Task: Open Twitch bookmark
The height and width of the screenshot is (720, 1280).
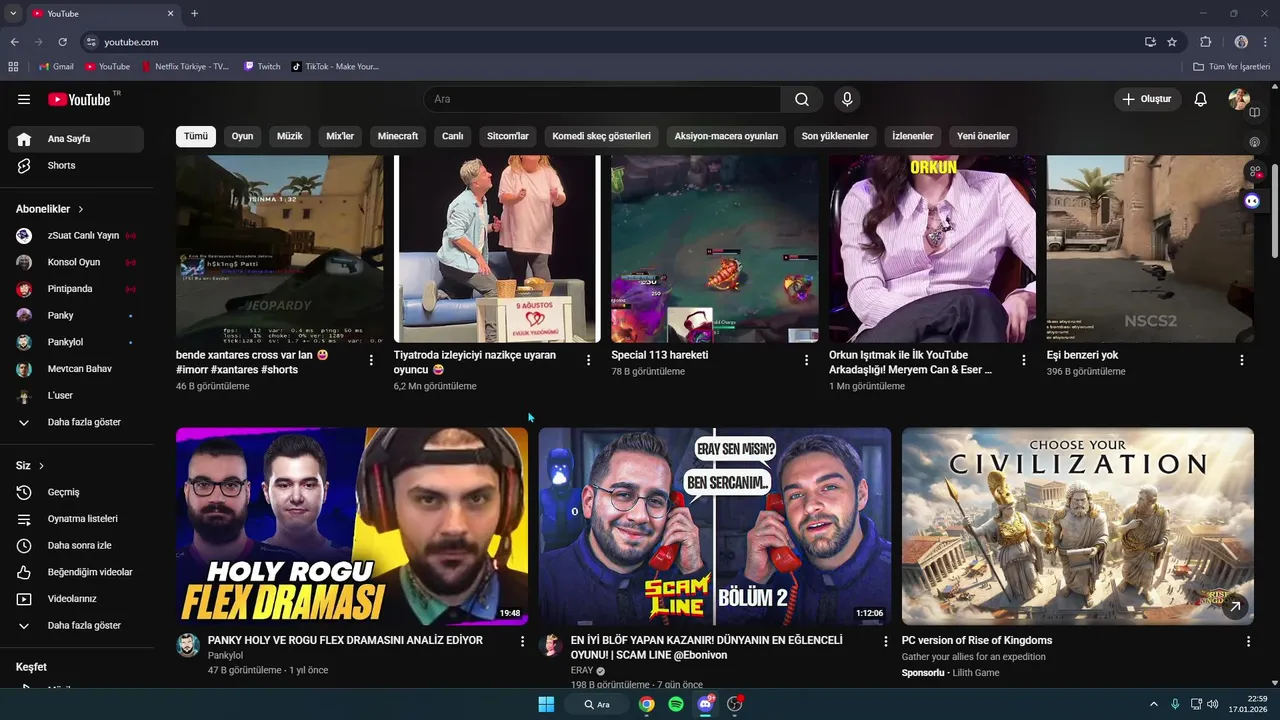Action: (262, 67)
